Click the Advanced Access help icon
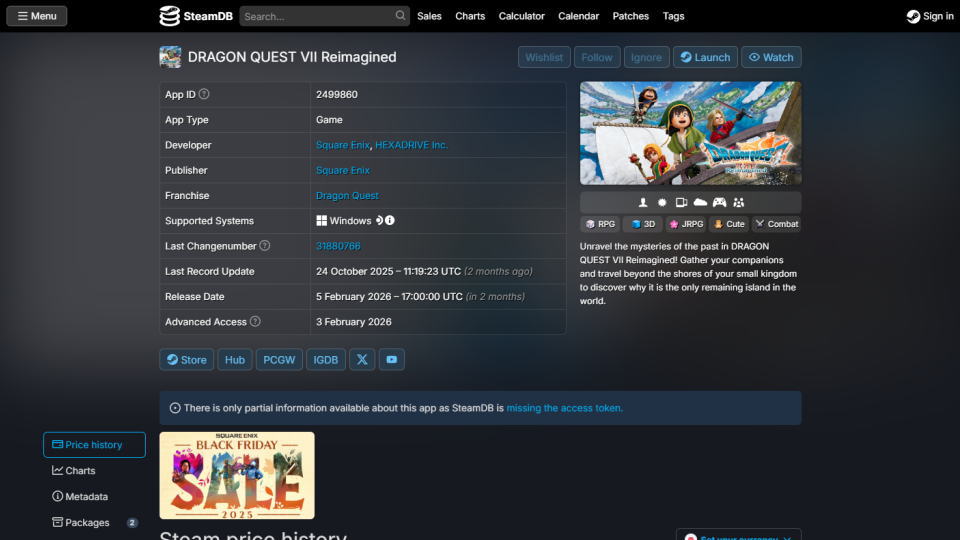960x540 pixels. 255,322
